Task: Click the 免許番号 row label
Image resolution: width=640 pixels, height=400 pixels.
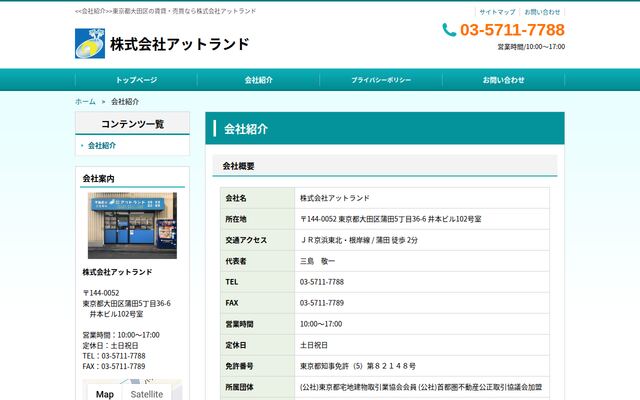Action: click(239, 366)
